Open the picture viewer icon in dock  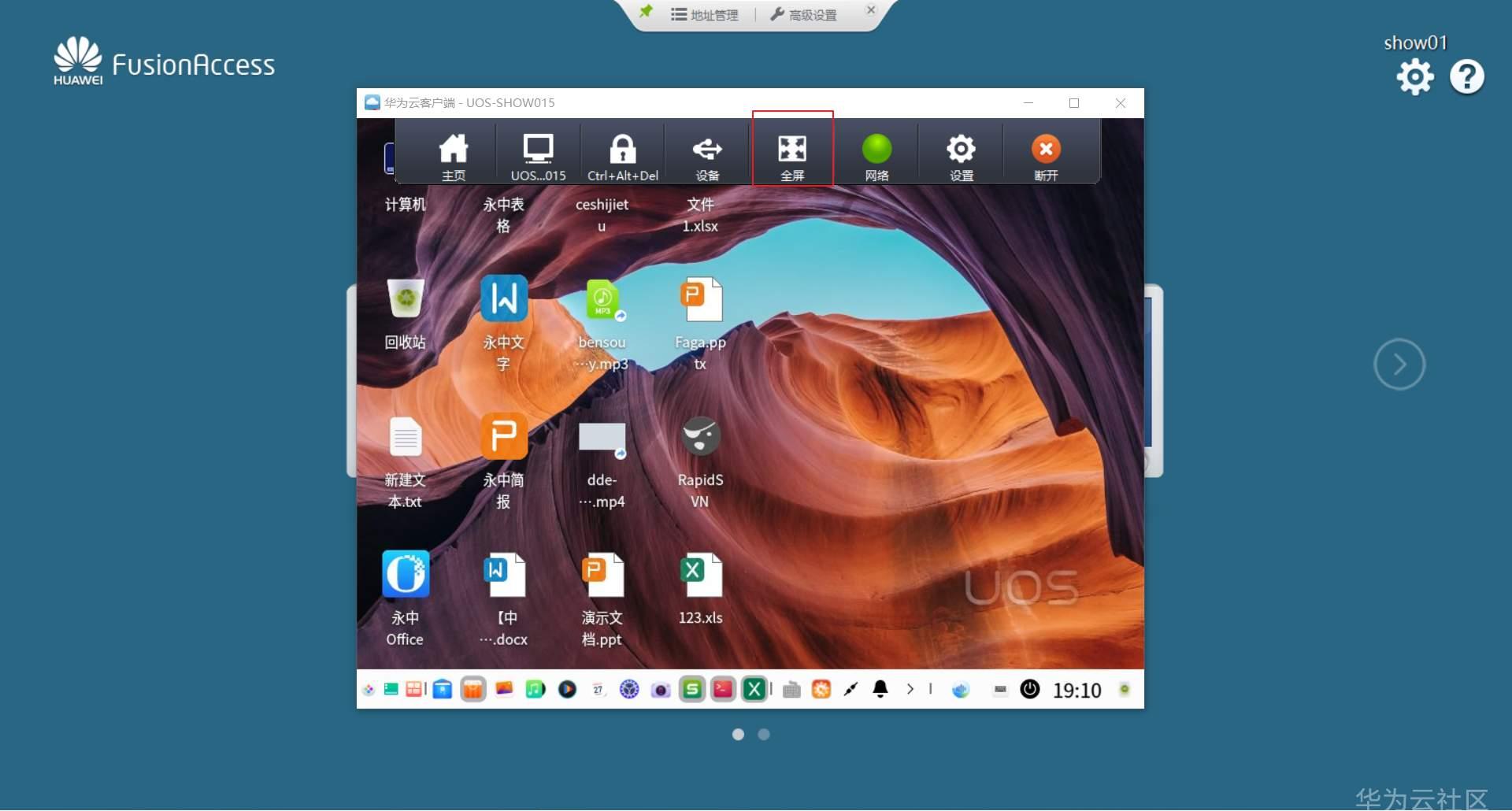tap(504, 690)
